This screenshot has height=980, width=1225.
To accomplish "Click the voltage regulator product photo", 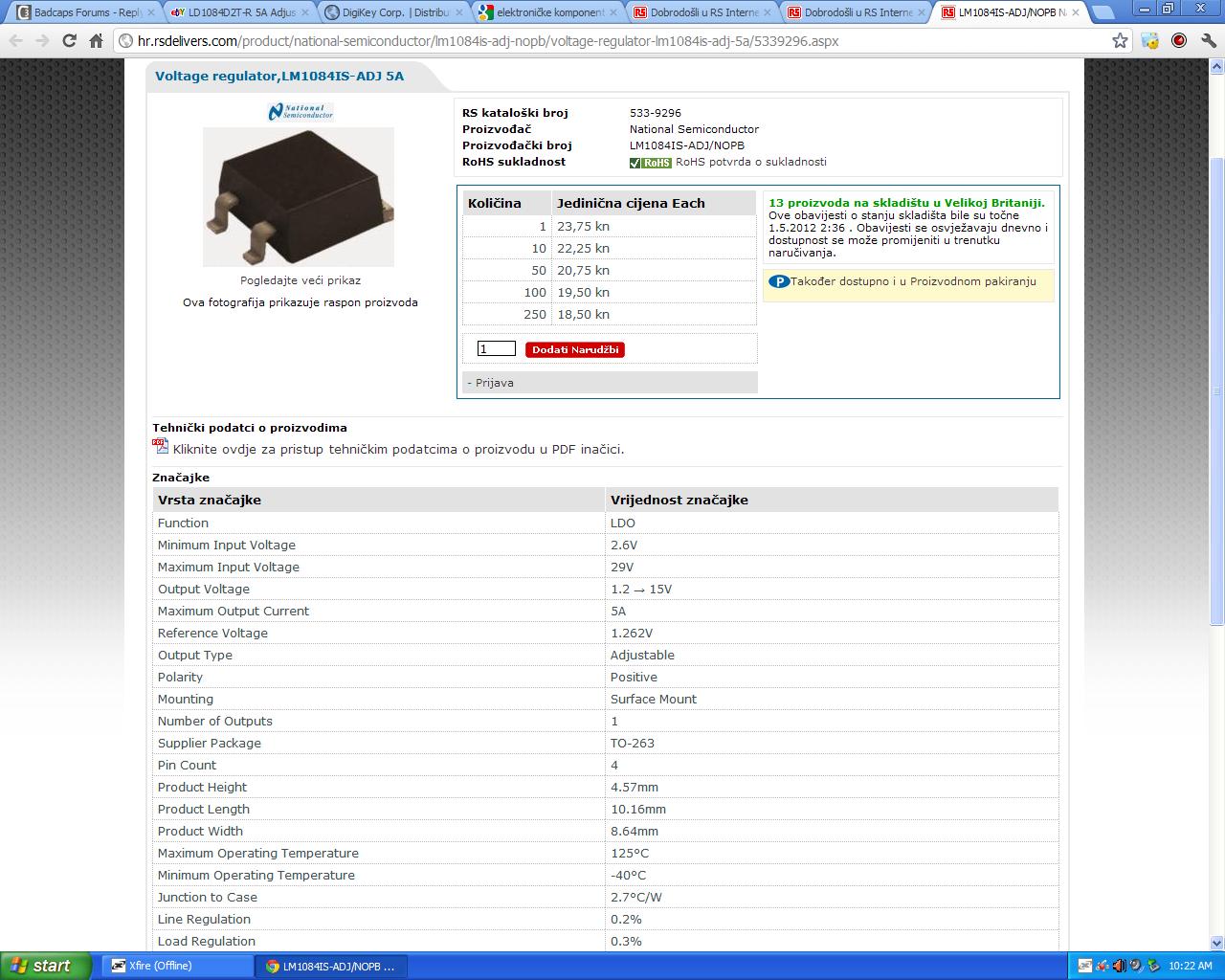I will point(299,197).
